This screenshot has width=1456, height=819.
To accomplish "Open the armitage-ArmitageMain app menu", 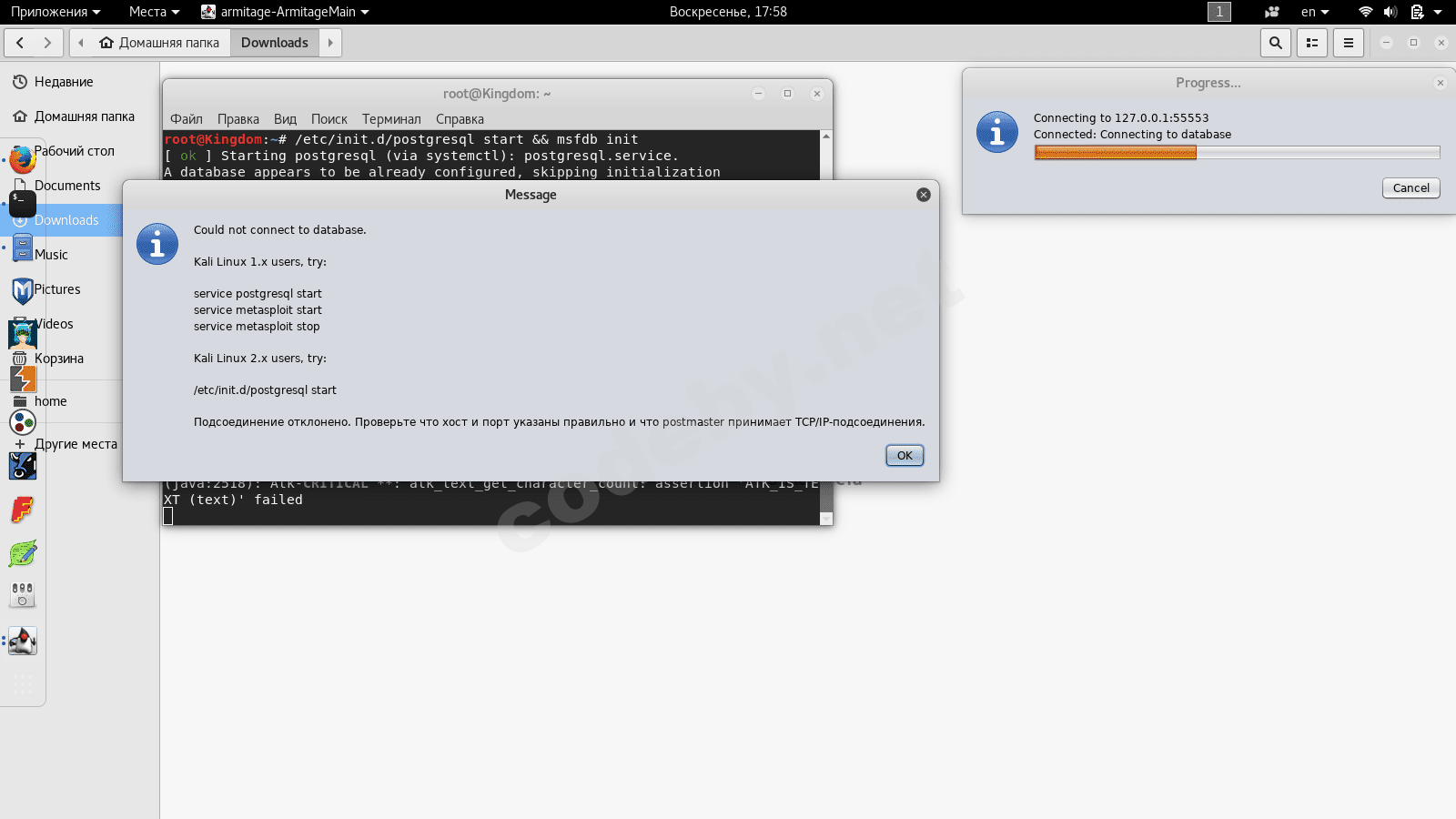I will [x=285, y=12].
